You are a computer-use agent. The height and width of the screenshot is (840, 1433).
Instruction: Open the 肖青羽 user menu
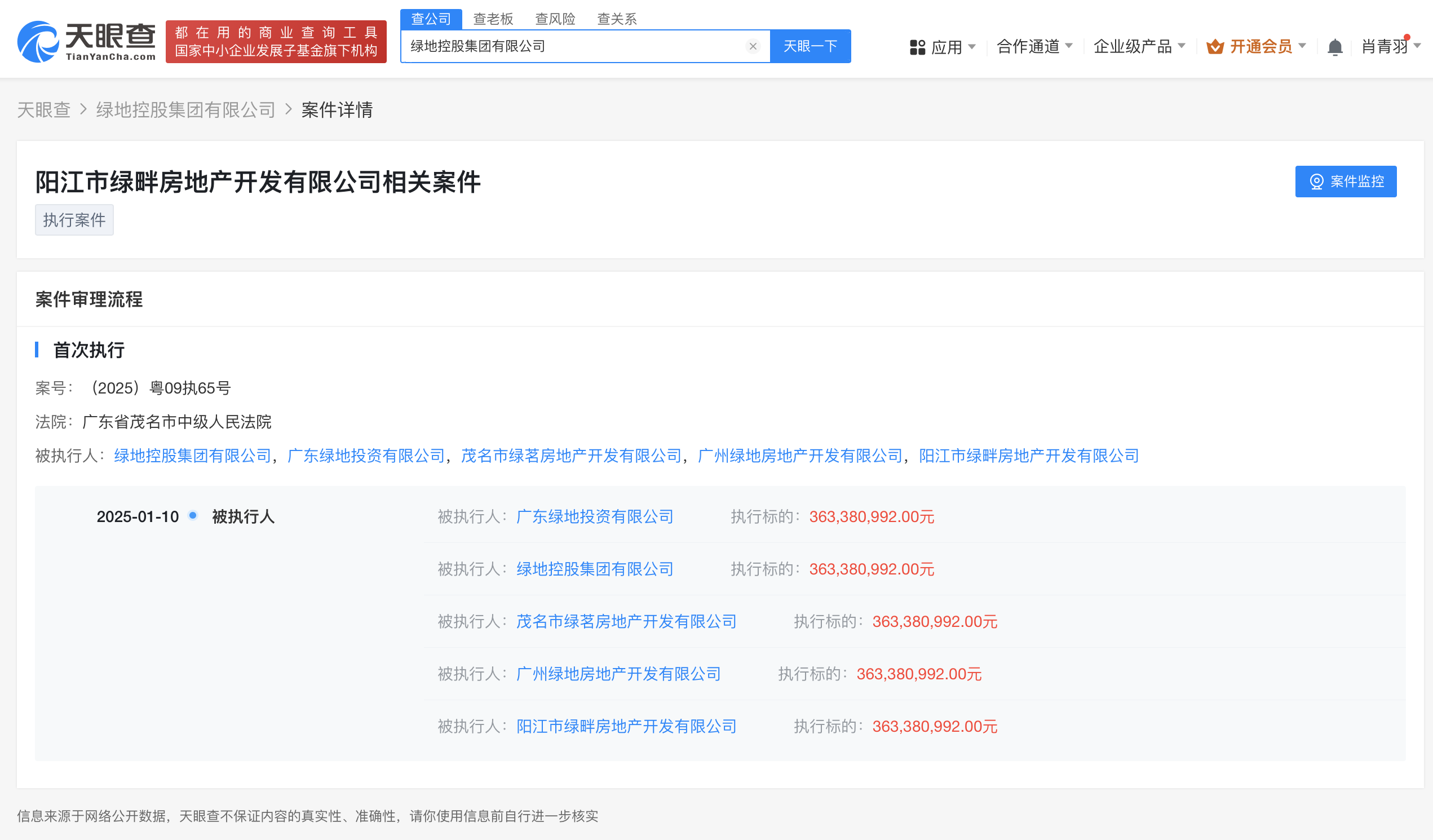point(1390,47)
